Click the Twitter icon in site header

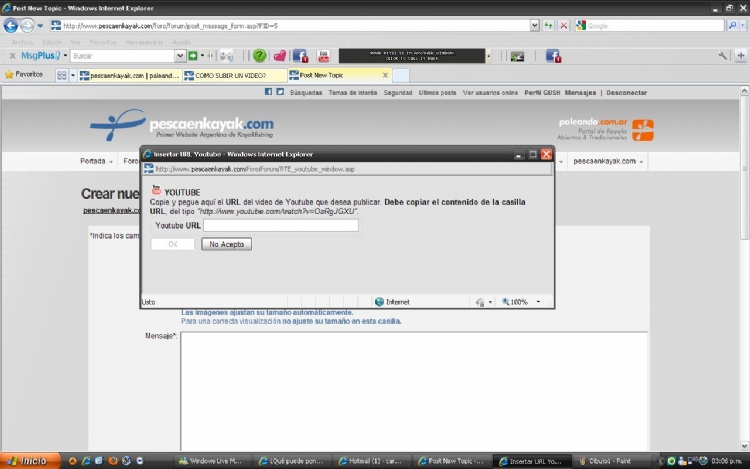click(x=280, y=92)
